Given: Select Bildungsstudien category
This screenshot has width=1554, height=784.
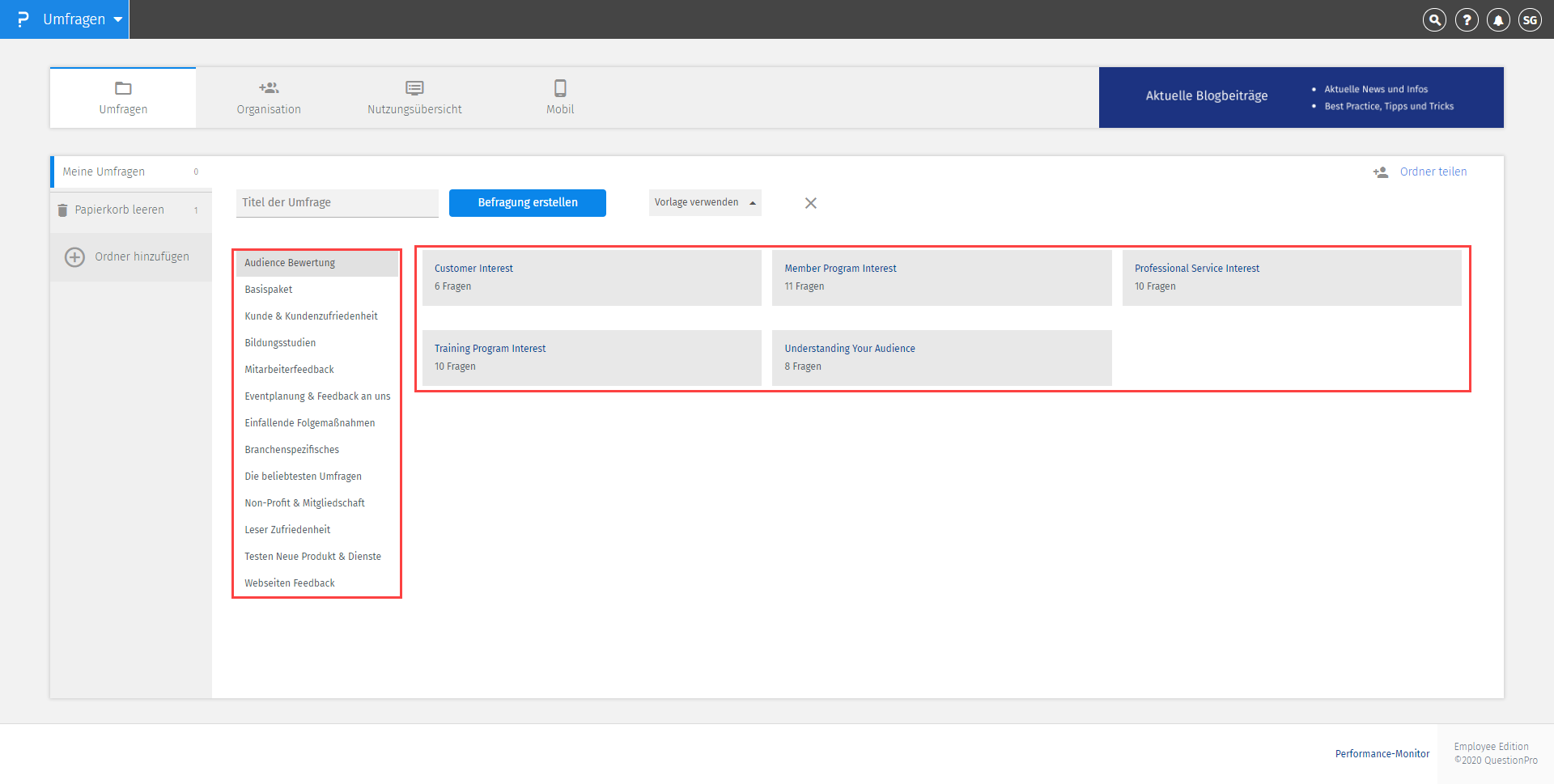Looking at the screenshot, I should 317,343.
